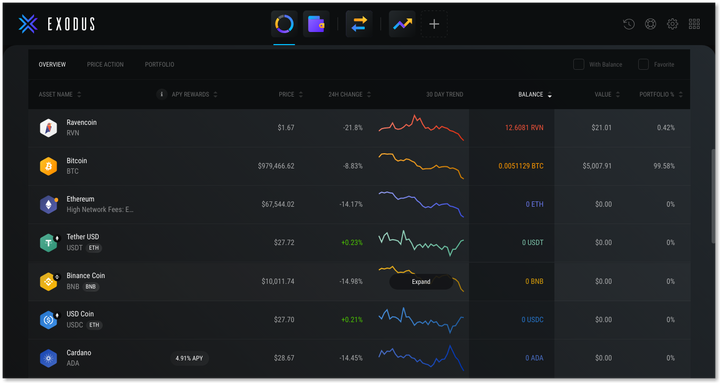Click the 0 ADA balance
Screen dimensions: 720x383
(x=534, y=358)
